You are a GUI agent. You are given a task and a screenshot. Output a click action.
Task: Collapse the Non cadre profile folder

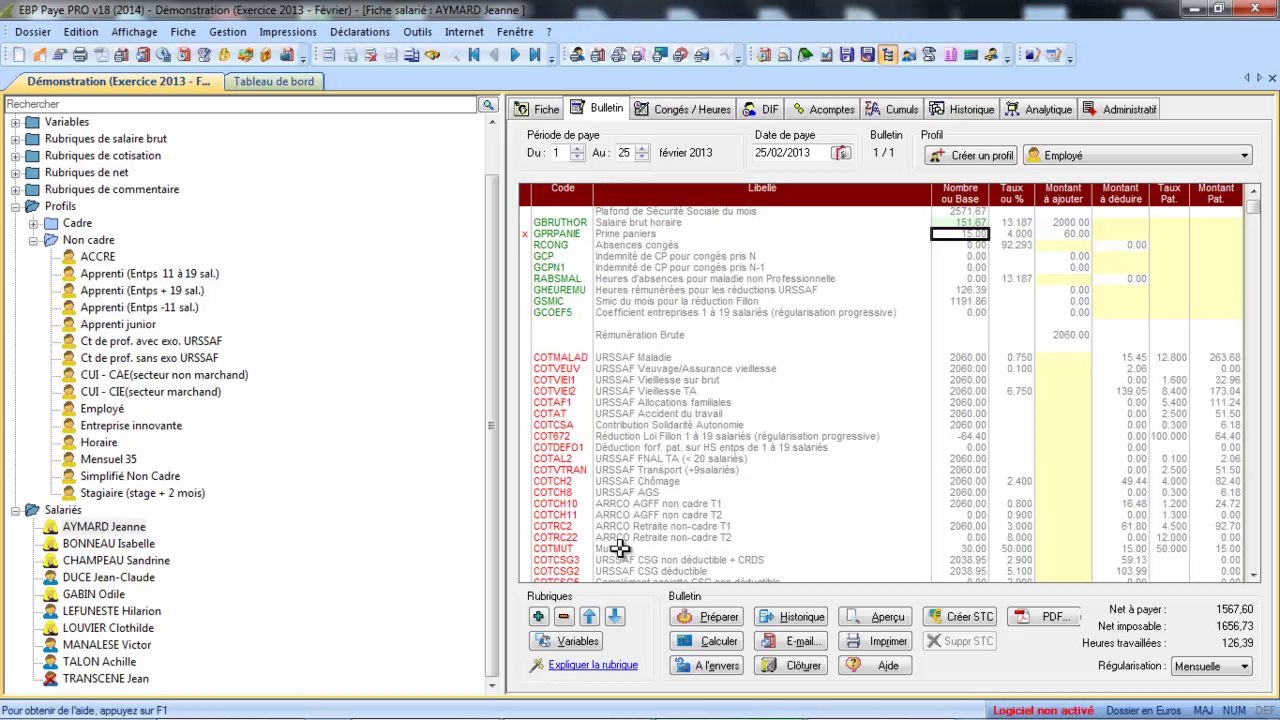point(34,240)
